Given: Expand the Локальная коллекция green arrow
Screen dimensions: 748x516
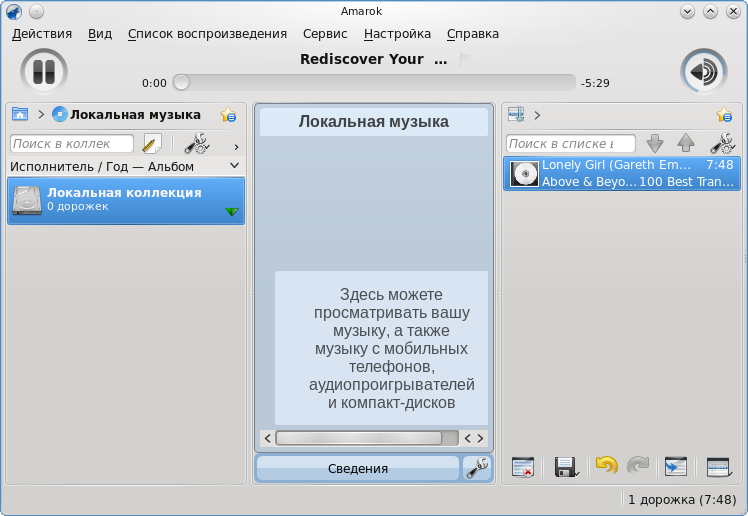Looking at the screenshot, I should [232, 212].
